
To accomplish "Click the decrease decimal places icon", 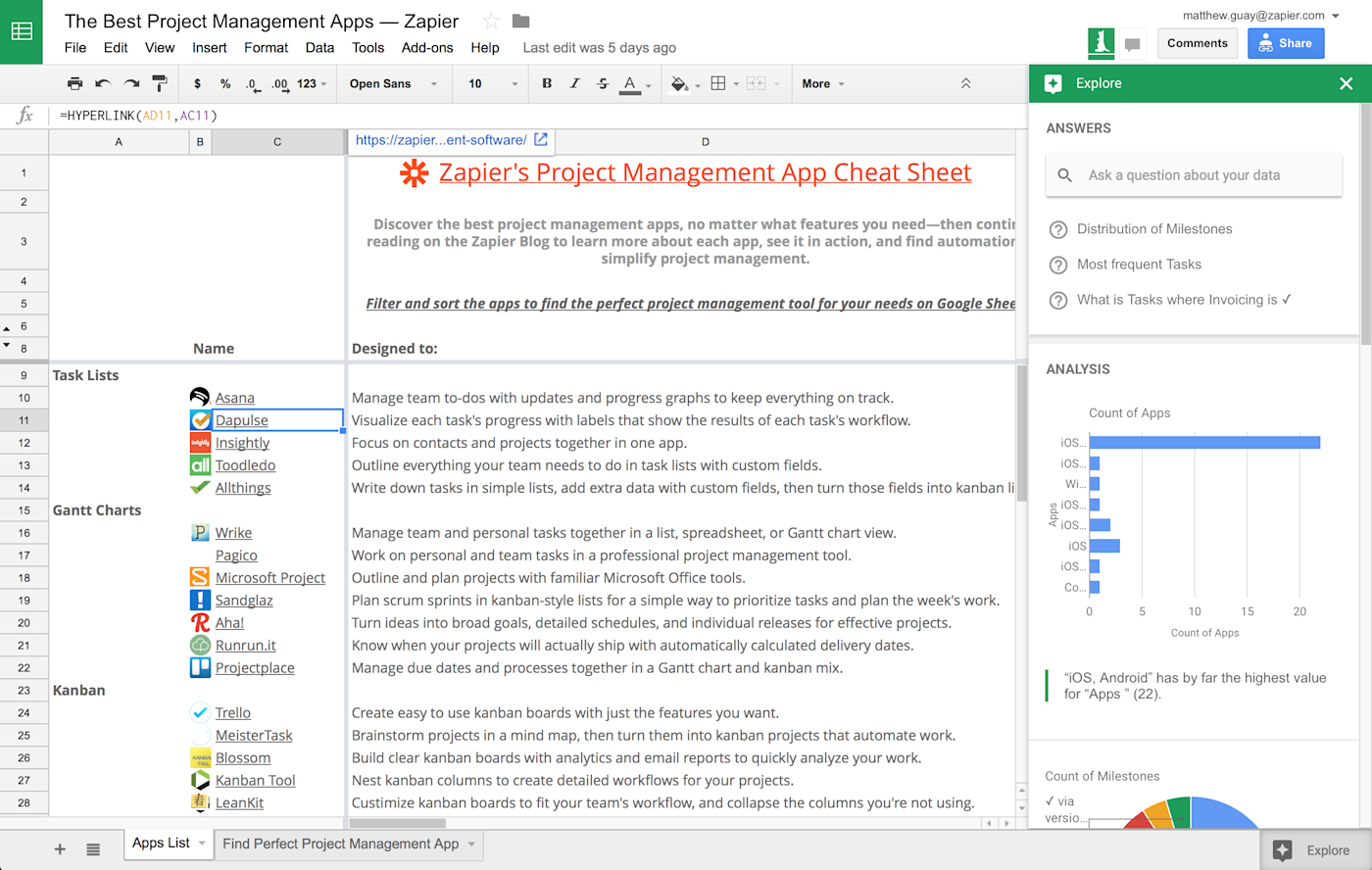I will click(253, 84).
